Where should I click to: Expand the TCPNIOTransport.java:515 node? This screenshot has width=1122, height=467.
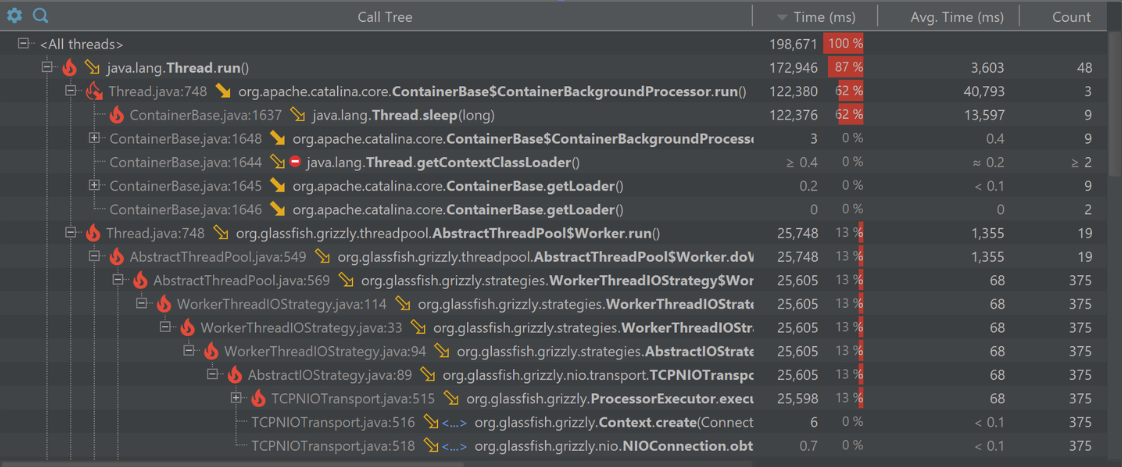pos(236,398)
